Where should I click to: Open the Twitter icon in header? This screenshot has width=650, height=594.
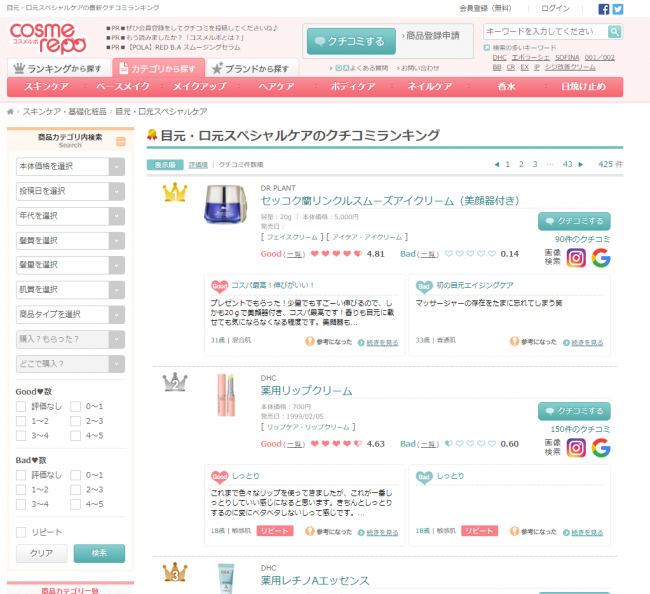[618, 9]
